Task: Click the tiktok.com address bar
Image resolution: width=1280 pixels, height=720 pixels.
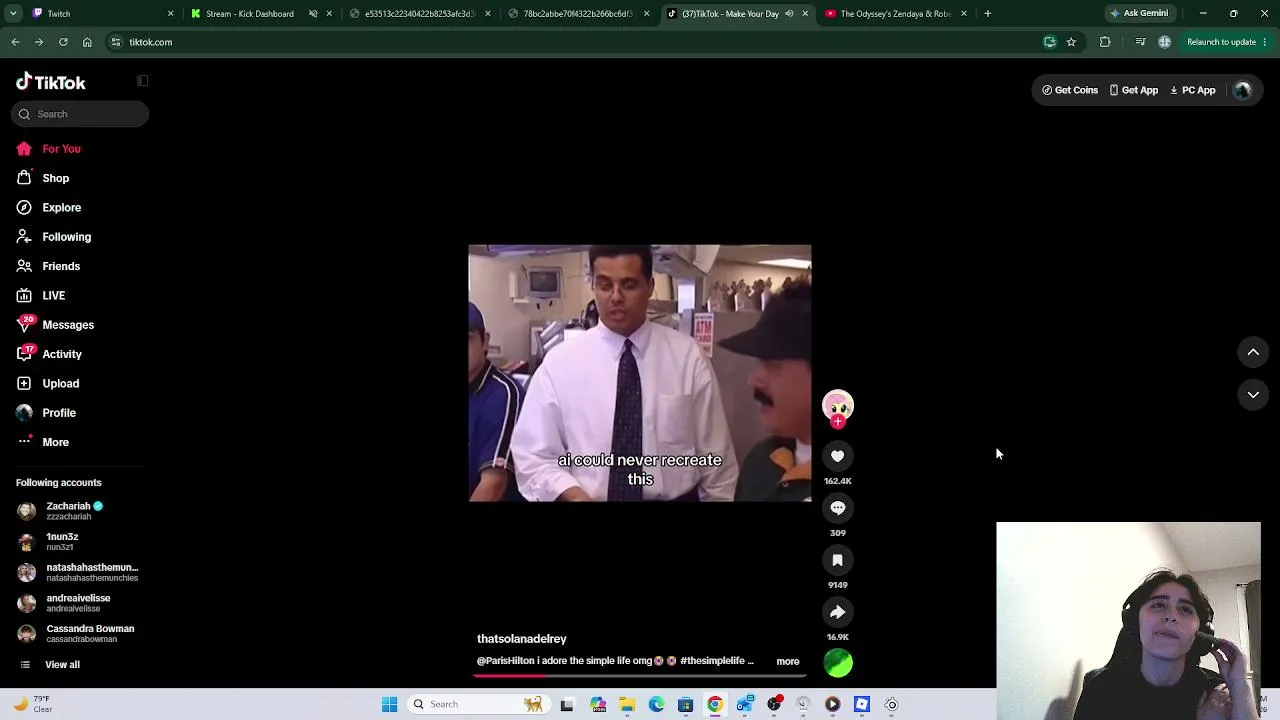Action: (x=570, y=42)
